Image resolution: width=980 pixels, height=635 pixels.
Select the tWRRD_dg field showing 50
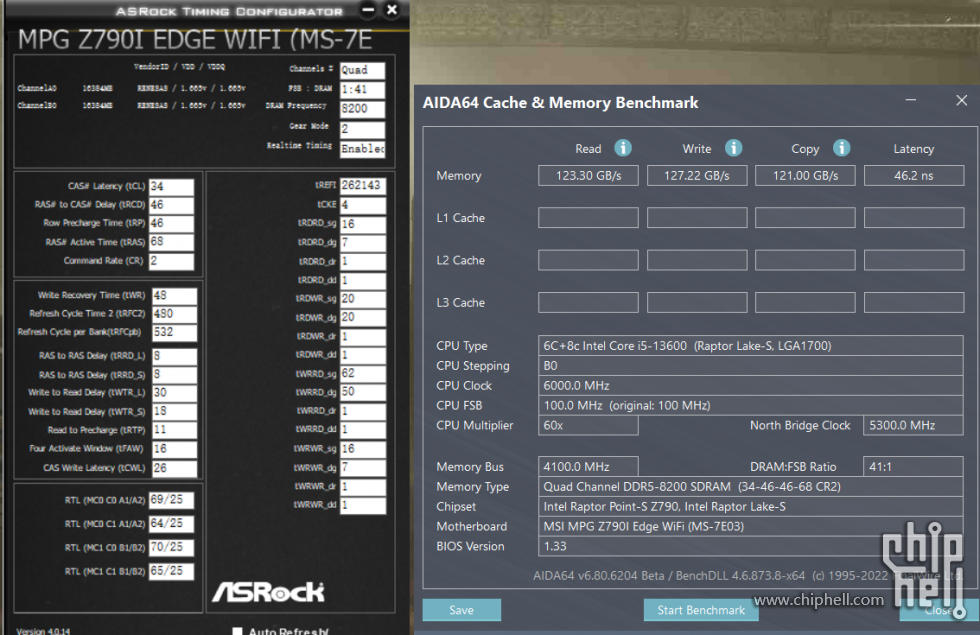pyautogui.click(x=362, y=392)
